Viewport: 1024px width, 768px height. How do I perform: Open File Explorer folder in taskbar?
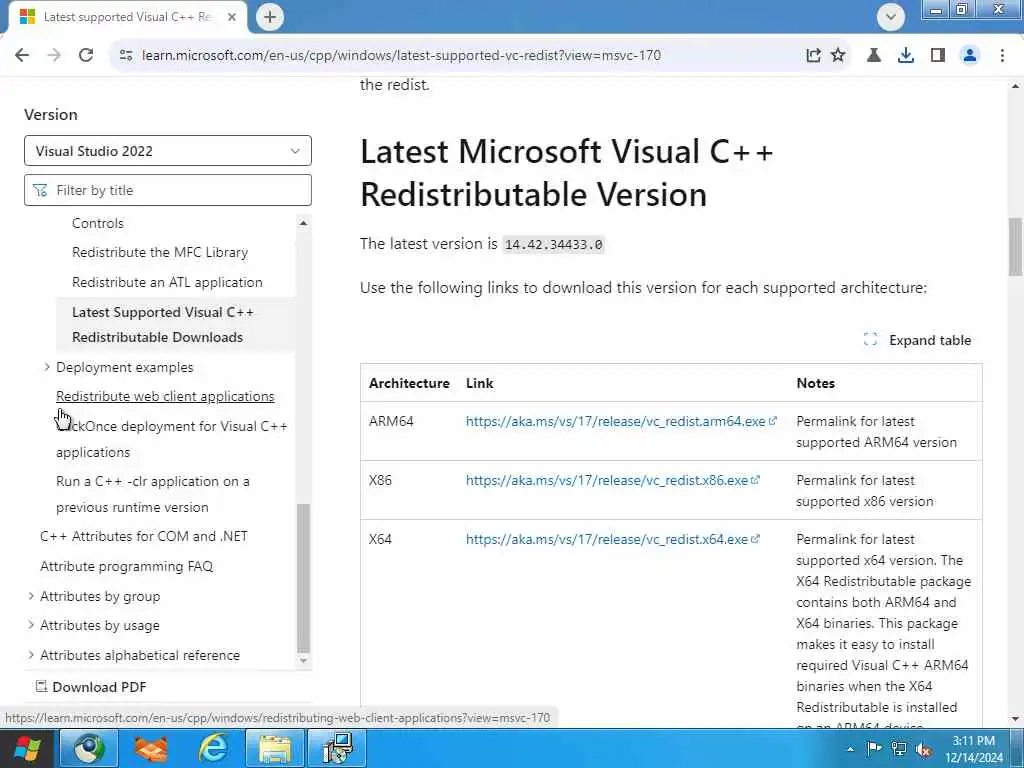pos(275,748)
